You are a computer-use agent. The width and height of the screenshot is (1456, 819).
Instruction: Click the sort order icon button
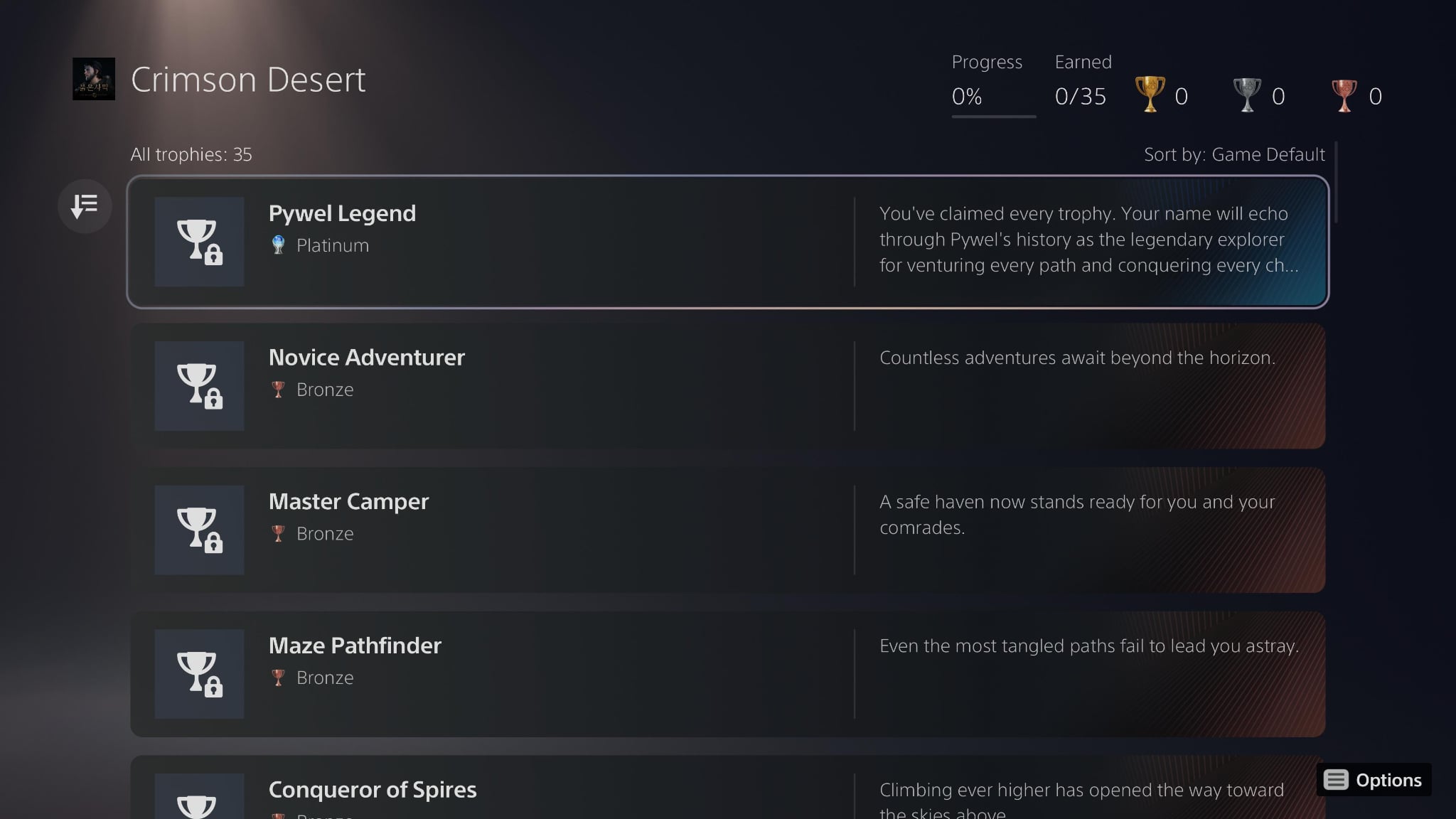click(x=85, y=206)
